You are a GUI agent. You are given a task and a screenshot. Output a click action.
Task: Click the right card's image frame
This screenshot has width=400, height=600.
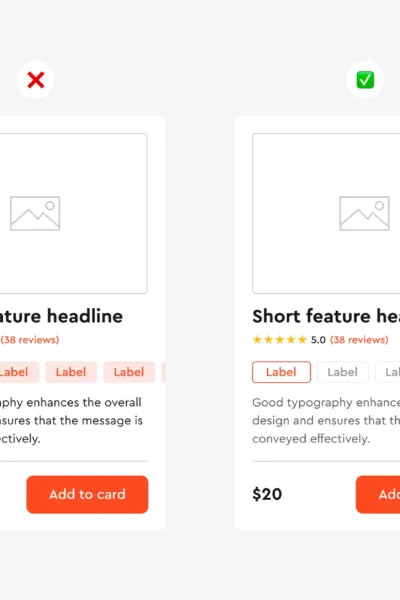pyautogui.click(x=326, y=214)
